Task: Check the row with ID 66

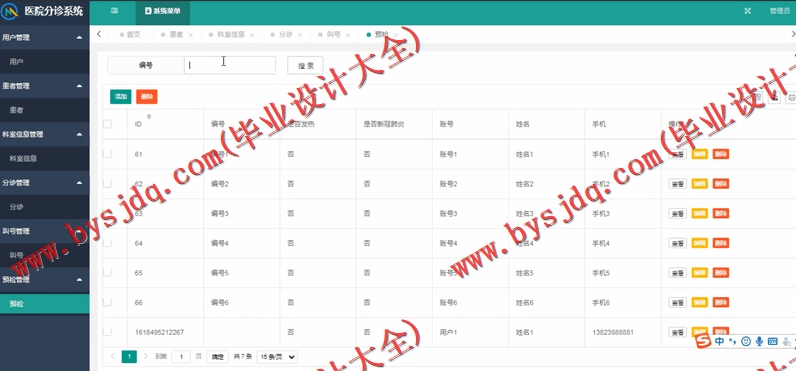Action: (107, 302)
